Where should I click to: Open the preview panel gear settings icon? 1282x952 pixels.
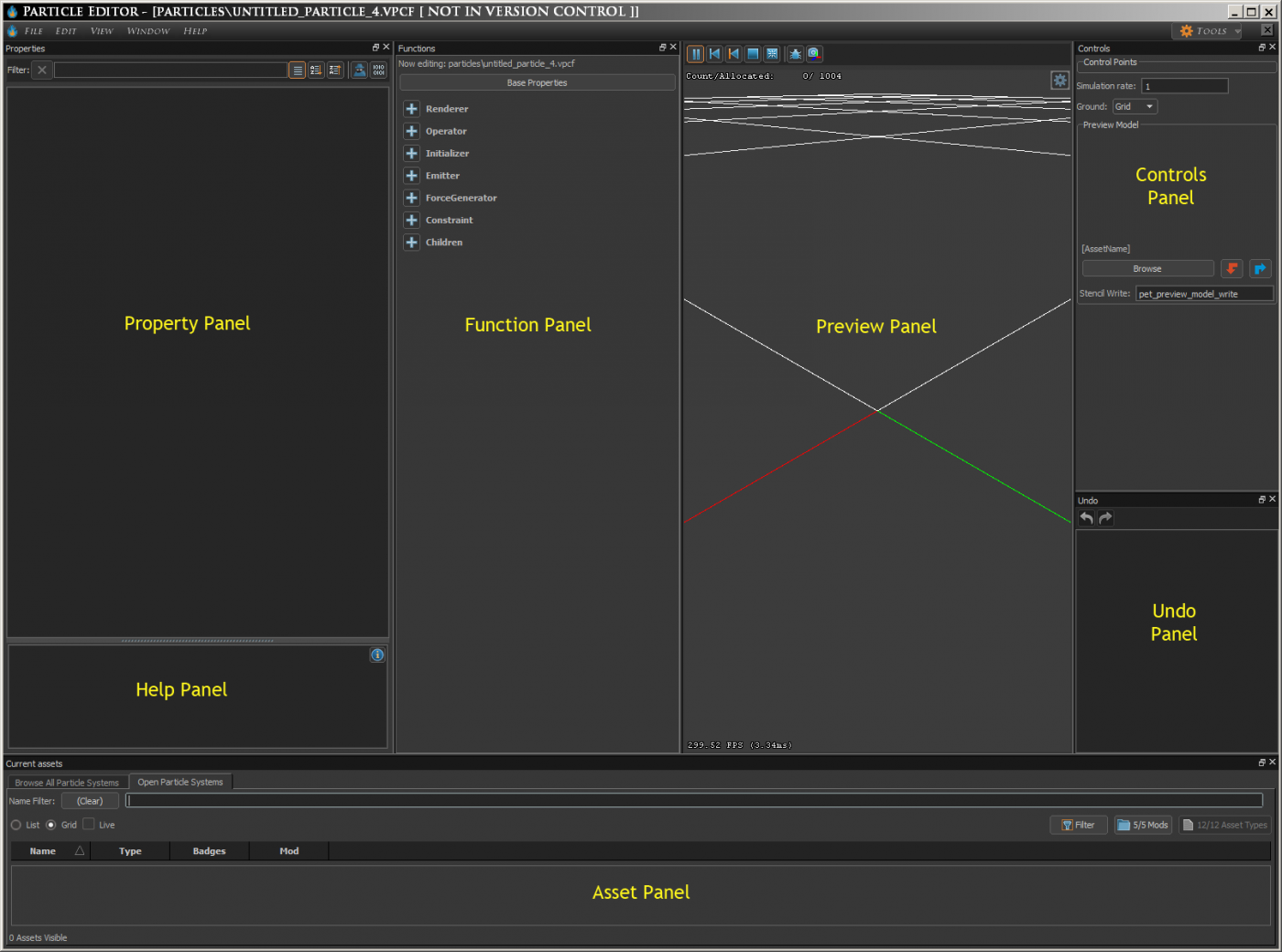pos(1059,81)
